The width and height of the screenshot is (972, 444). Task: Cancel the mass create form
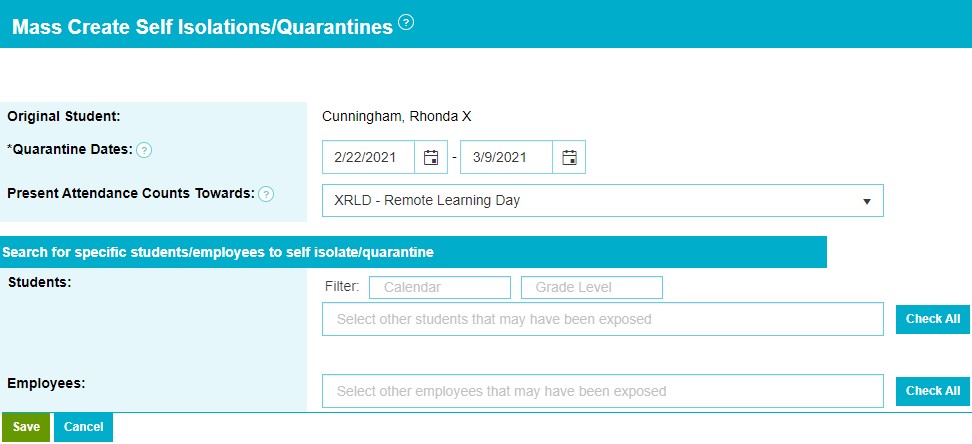83,427
